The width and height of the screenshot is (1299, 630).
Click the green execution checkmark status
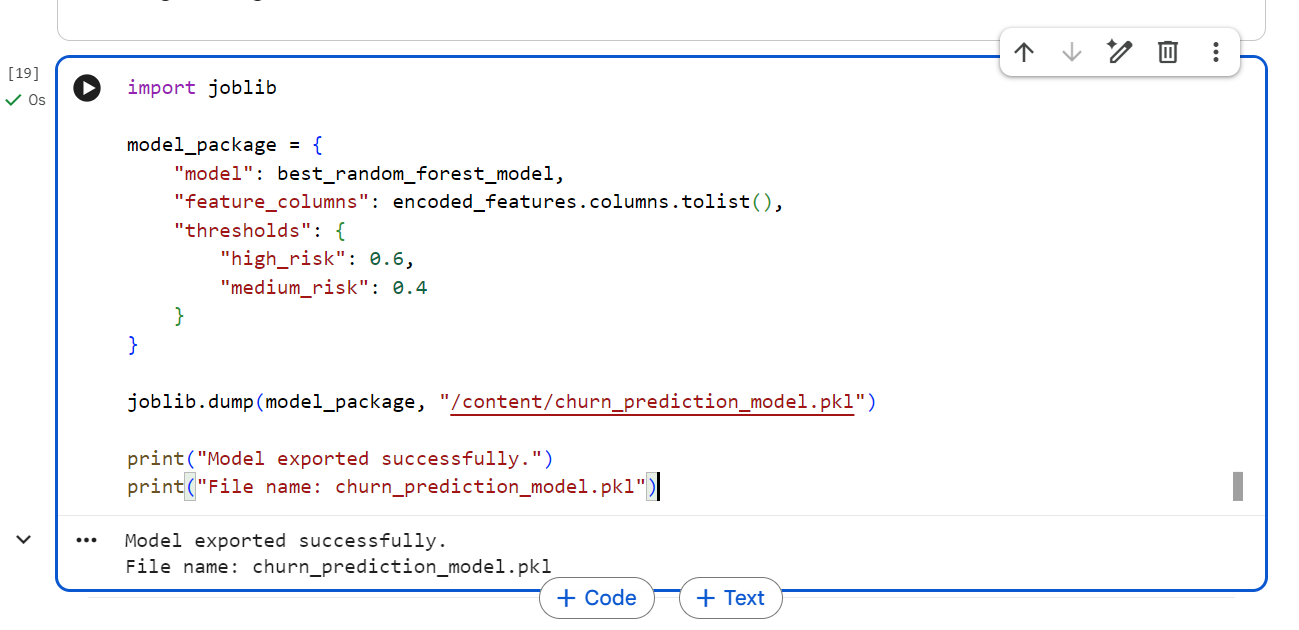(x=13, y=100)
